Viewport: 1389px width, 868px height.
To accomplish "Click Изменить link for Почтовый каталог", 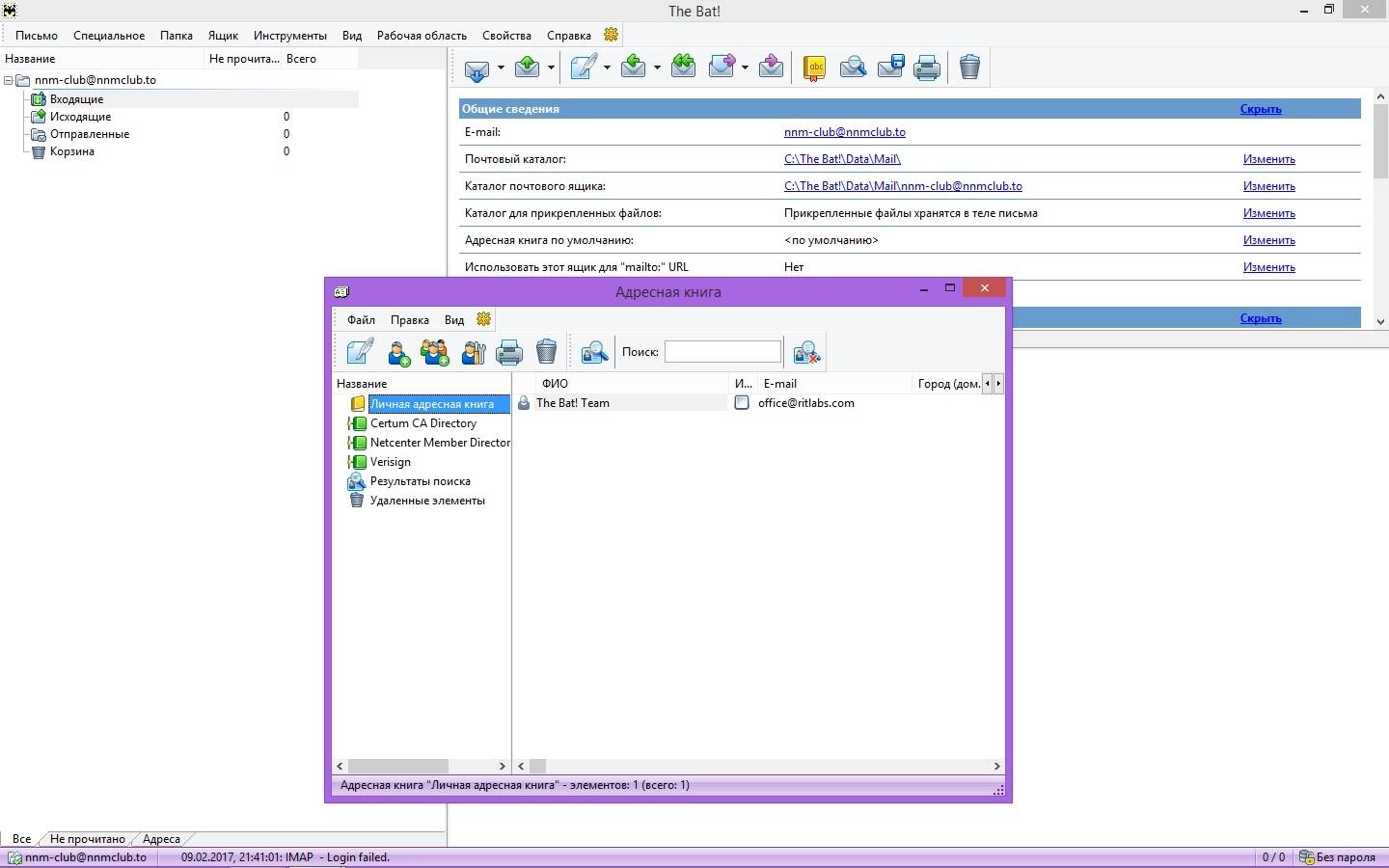I will (x=1268, y=159).
